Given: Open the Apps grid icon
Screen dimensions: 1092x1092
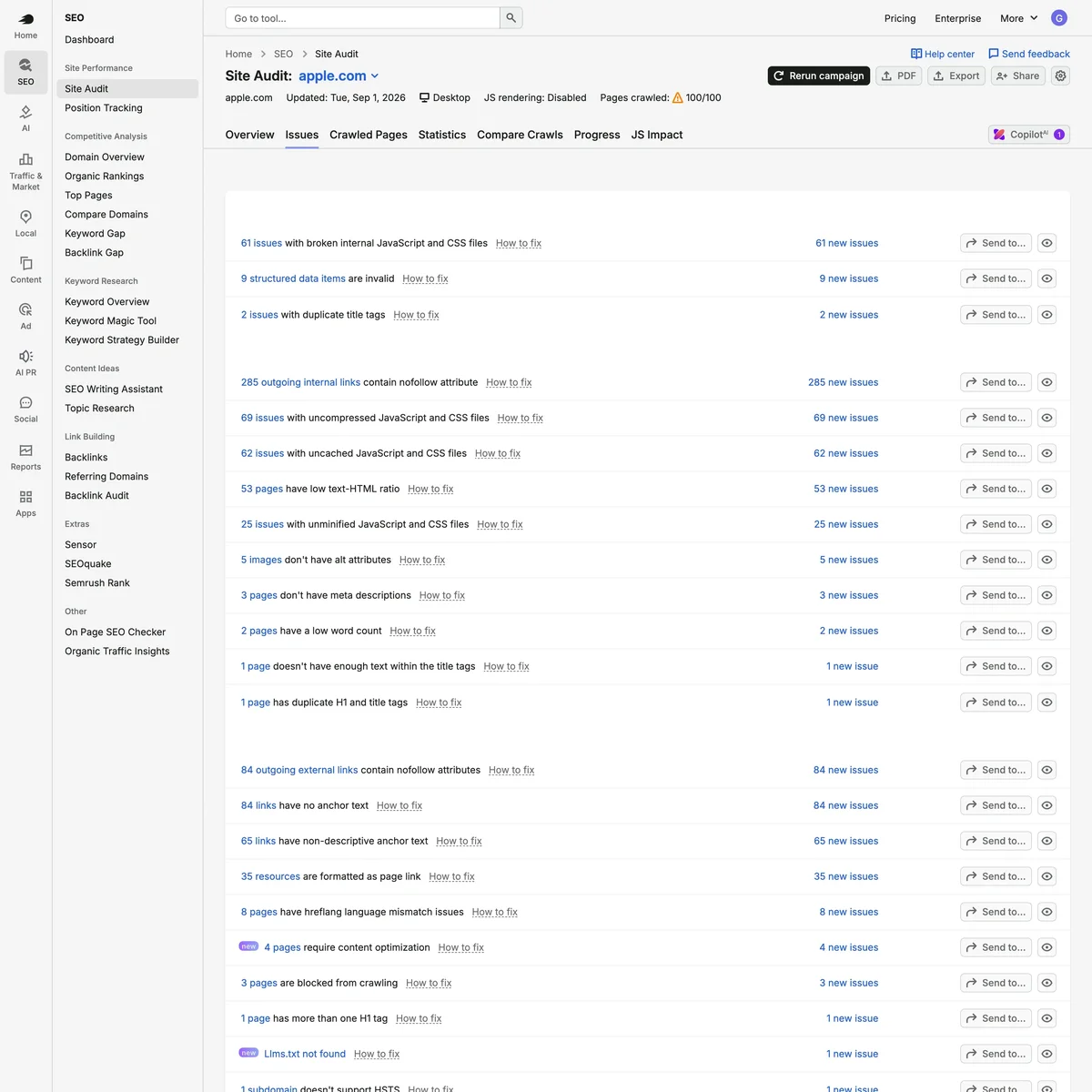Looking at the screenshot, I should point(25,503).
